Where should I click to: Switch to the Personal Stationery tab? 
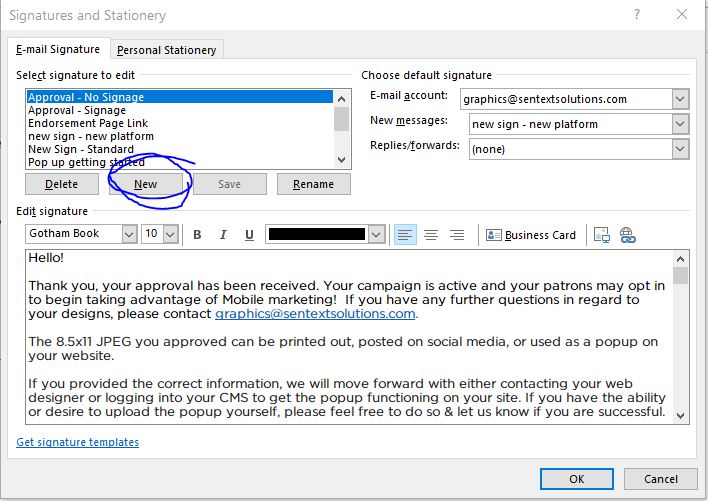[x=166, y=50]
